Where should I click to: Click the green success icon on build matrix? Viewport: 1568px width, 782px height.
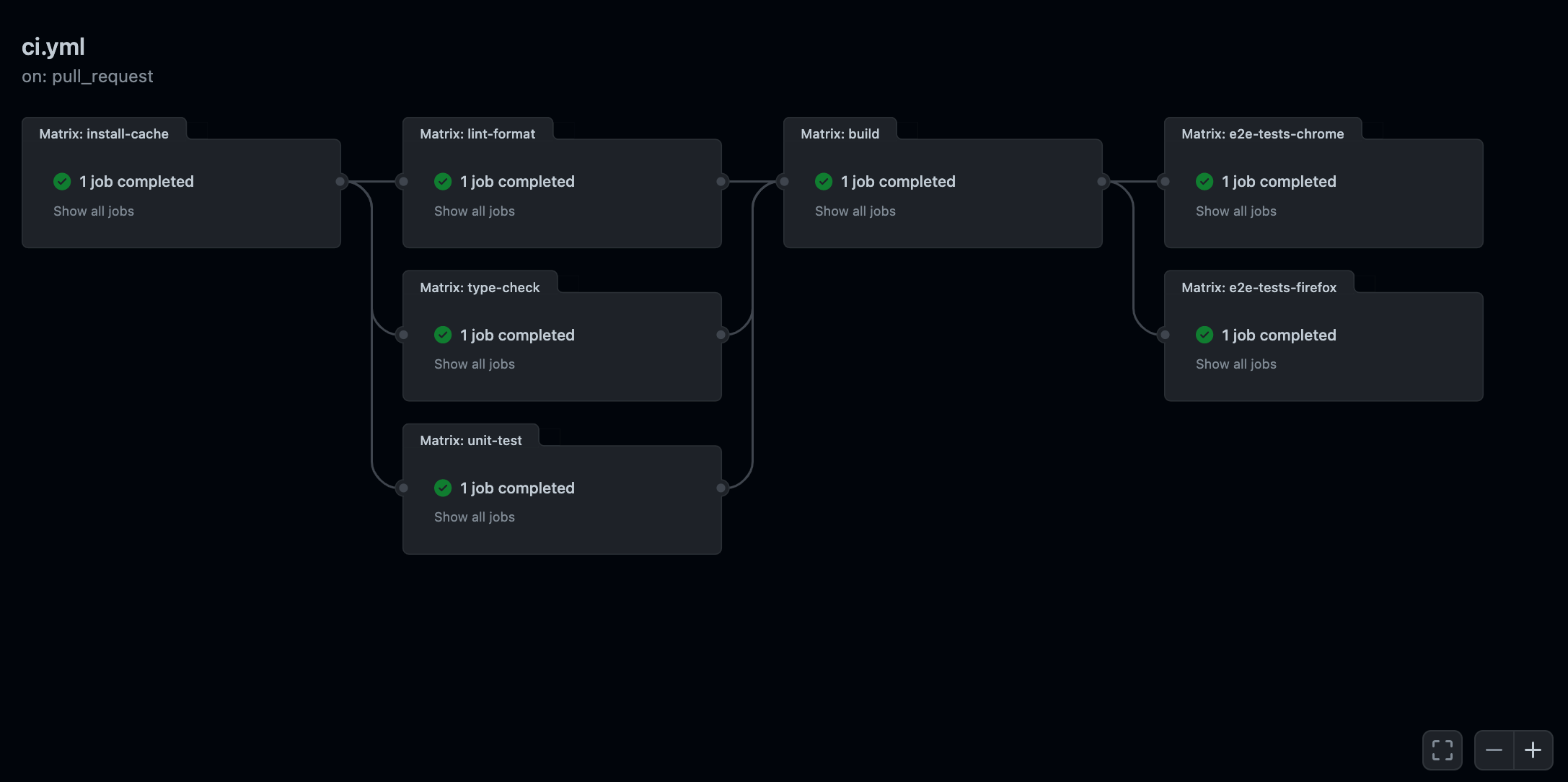pos(824,181)
